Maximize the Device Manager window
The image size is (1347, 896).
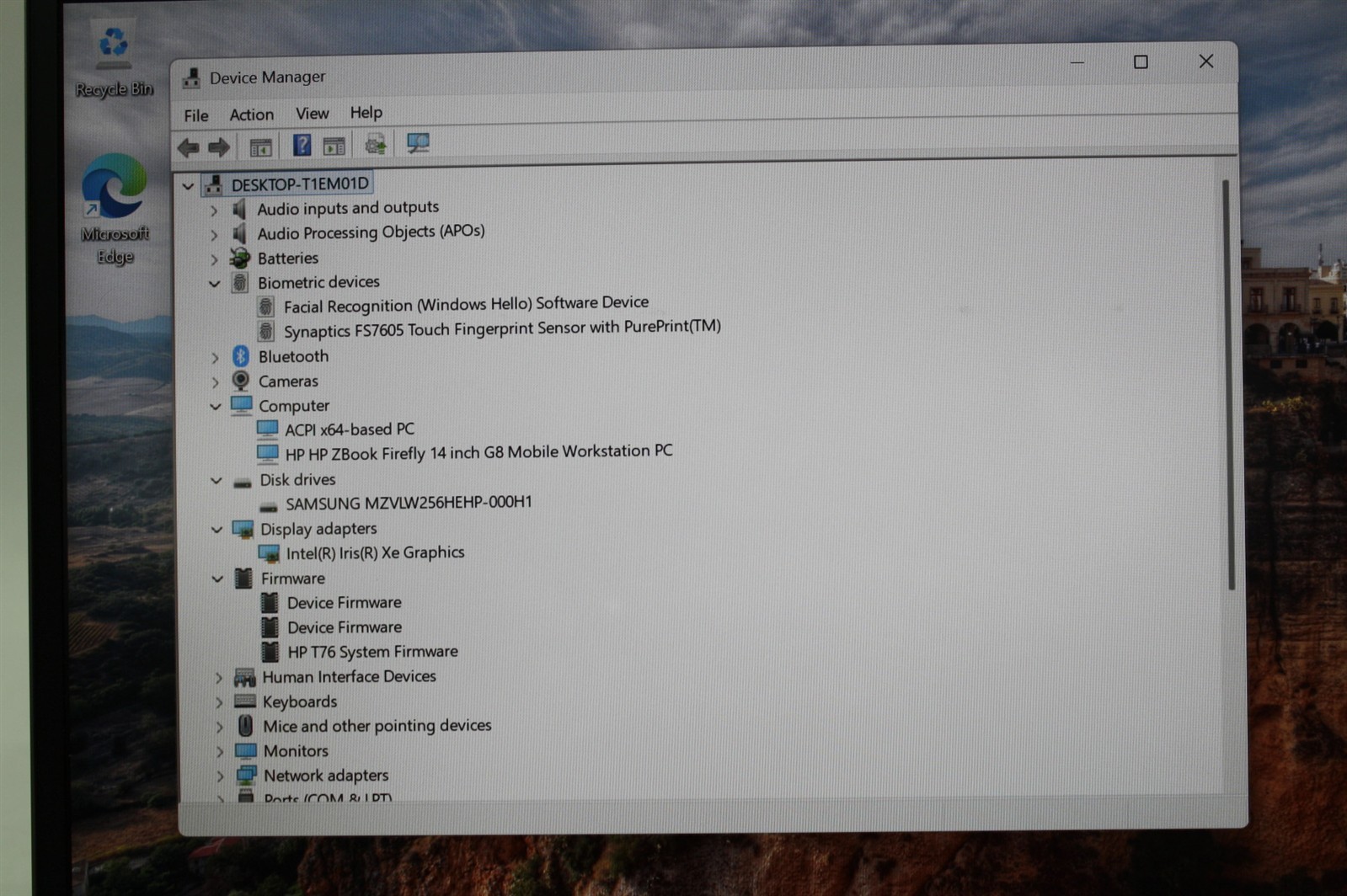[x=1141, y=62]
